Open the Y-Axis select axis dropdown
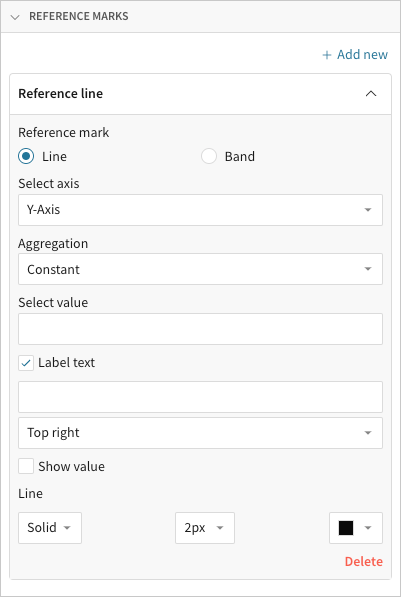Screen dimensions: 401x597 pyautogui.click(x=200, y=210)
